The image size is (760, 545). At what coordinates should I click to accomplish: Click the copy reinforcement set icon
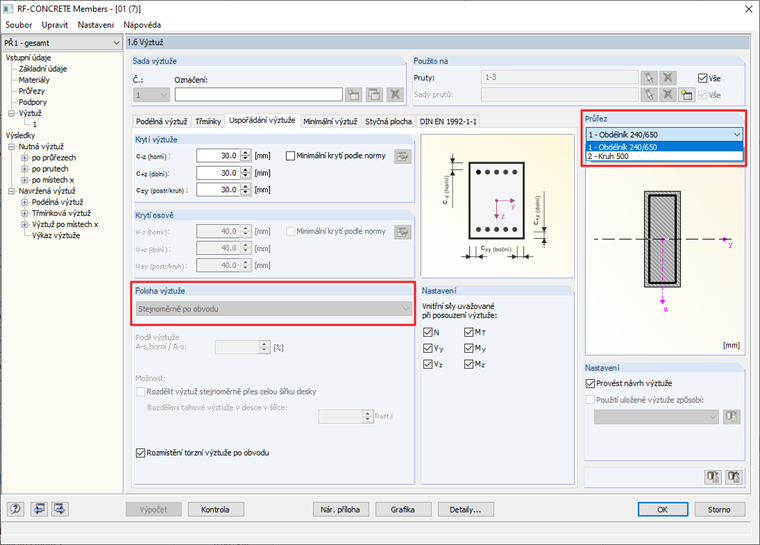click(374, 95)
